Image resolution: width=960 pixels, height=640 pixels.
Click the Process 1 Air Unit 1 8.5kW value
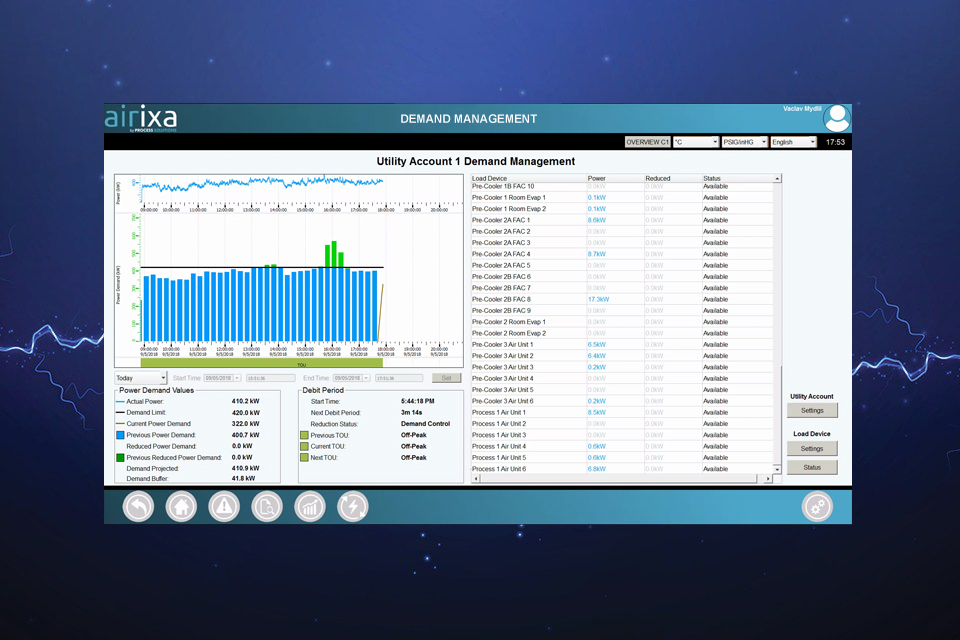click(597, 412)
